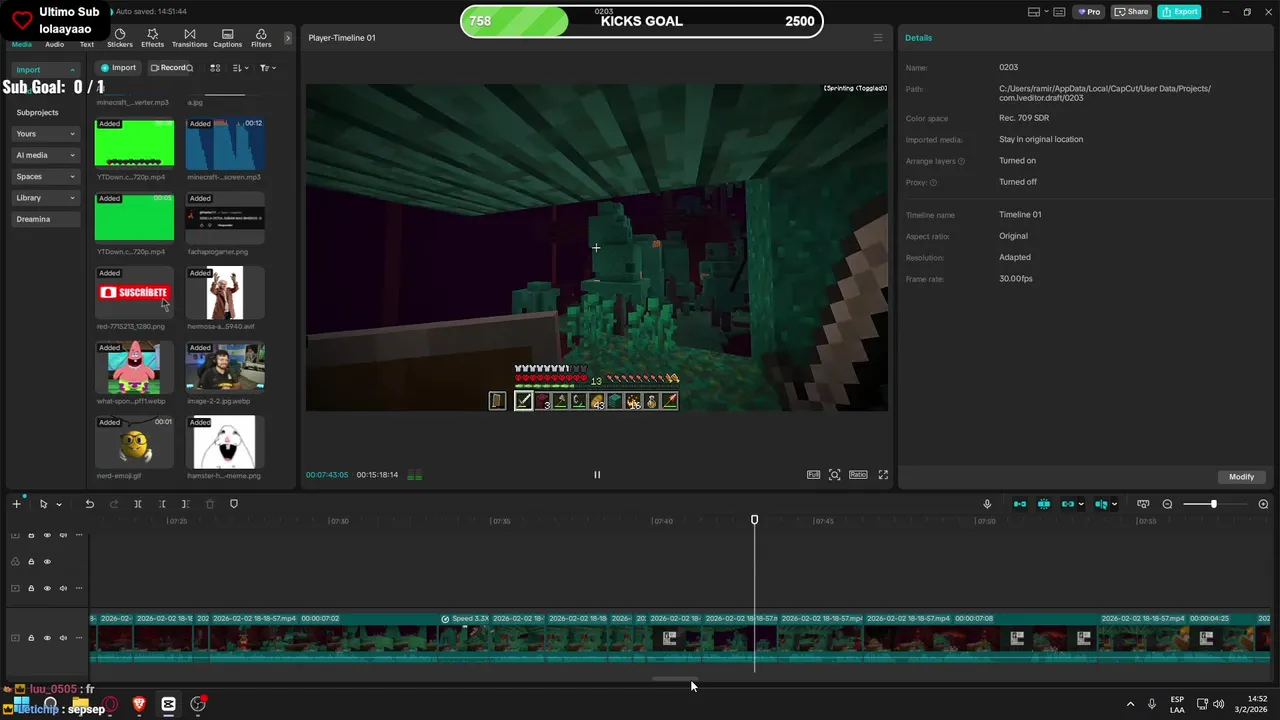The image size is (1280, 720).
Task: Take a snapshot of the preview frame
Action: click(835, 475)
